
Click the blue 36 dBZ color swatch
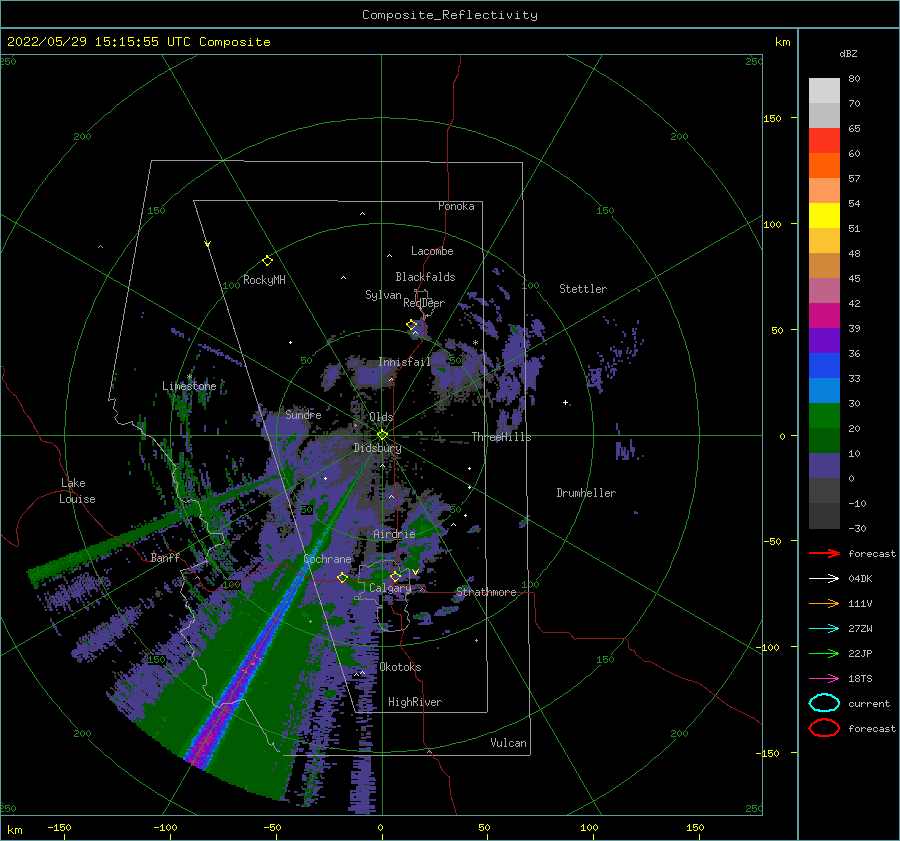824,365
